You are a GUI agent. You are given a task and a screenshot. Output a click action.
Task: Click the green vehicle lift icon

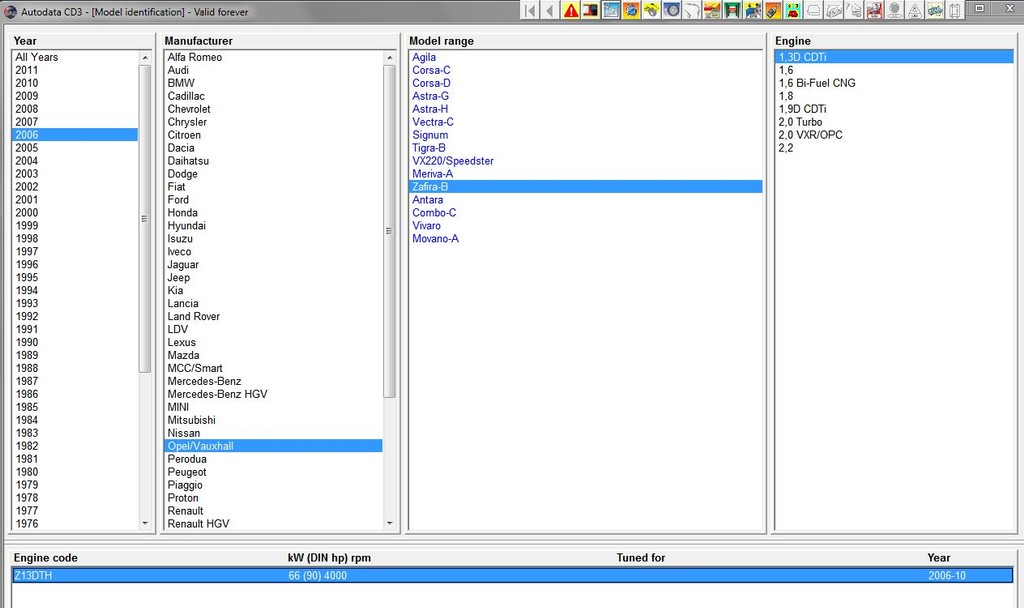coord(732,10)
